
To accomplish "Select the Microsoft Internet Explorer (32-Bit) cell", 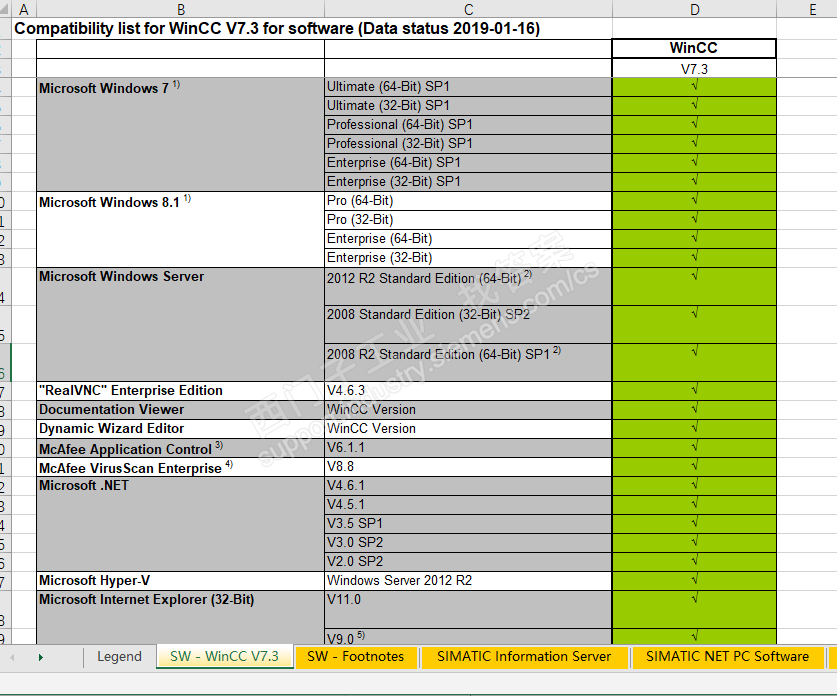I will (180, 617).
